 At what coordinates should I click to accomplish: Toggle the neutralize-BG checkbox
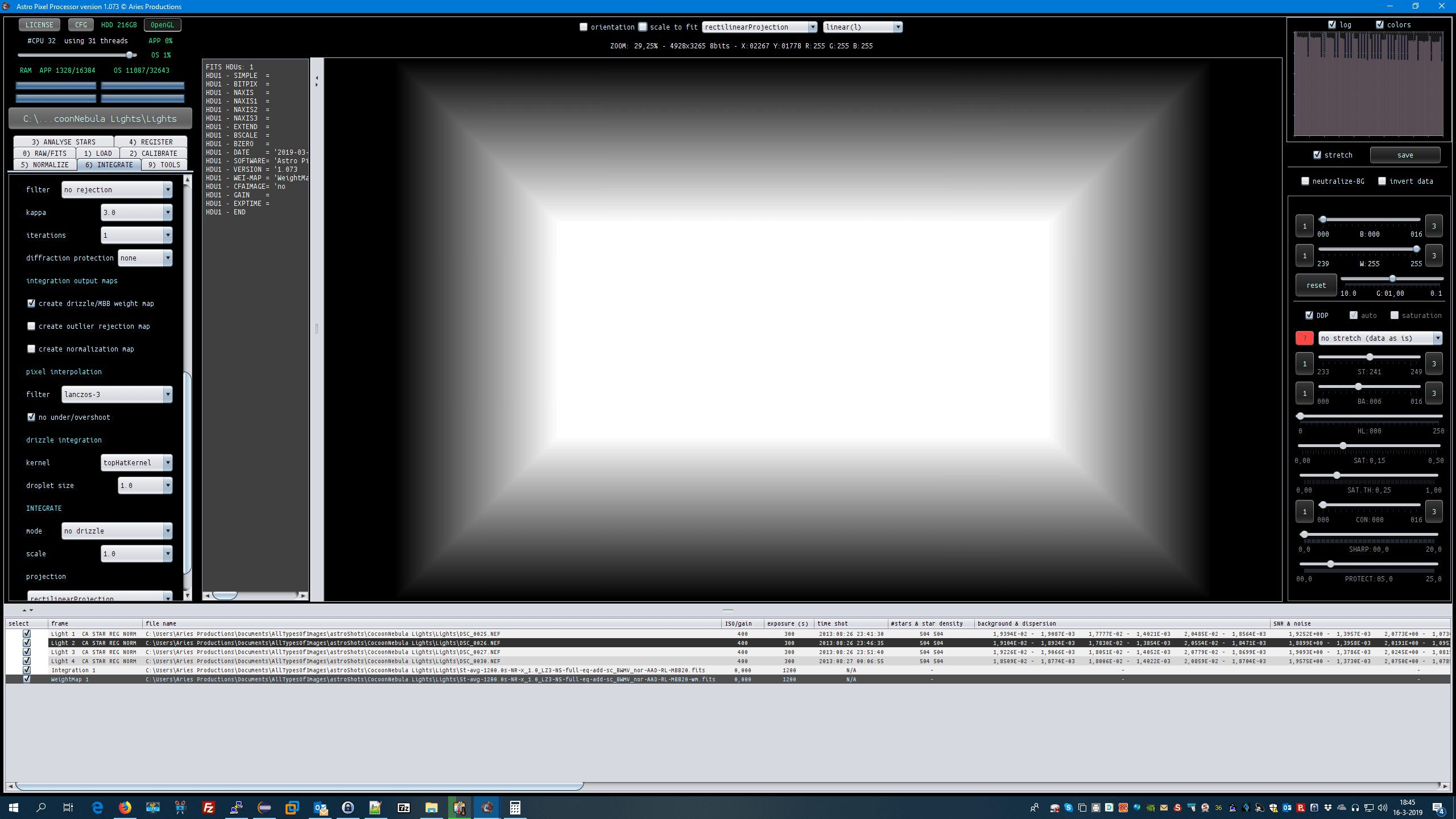click(x=1305, y=181)
